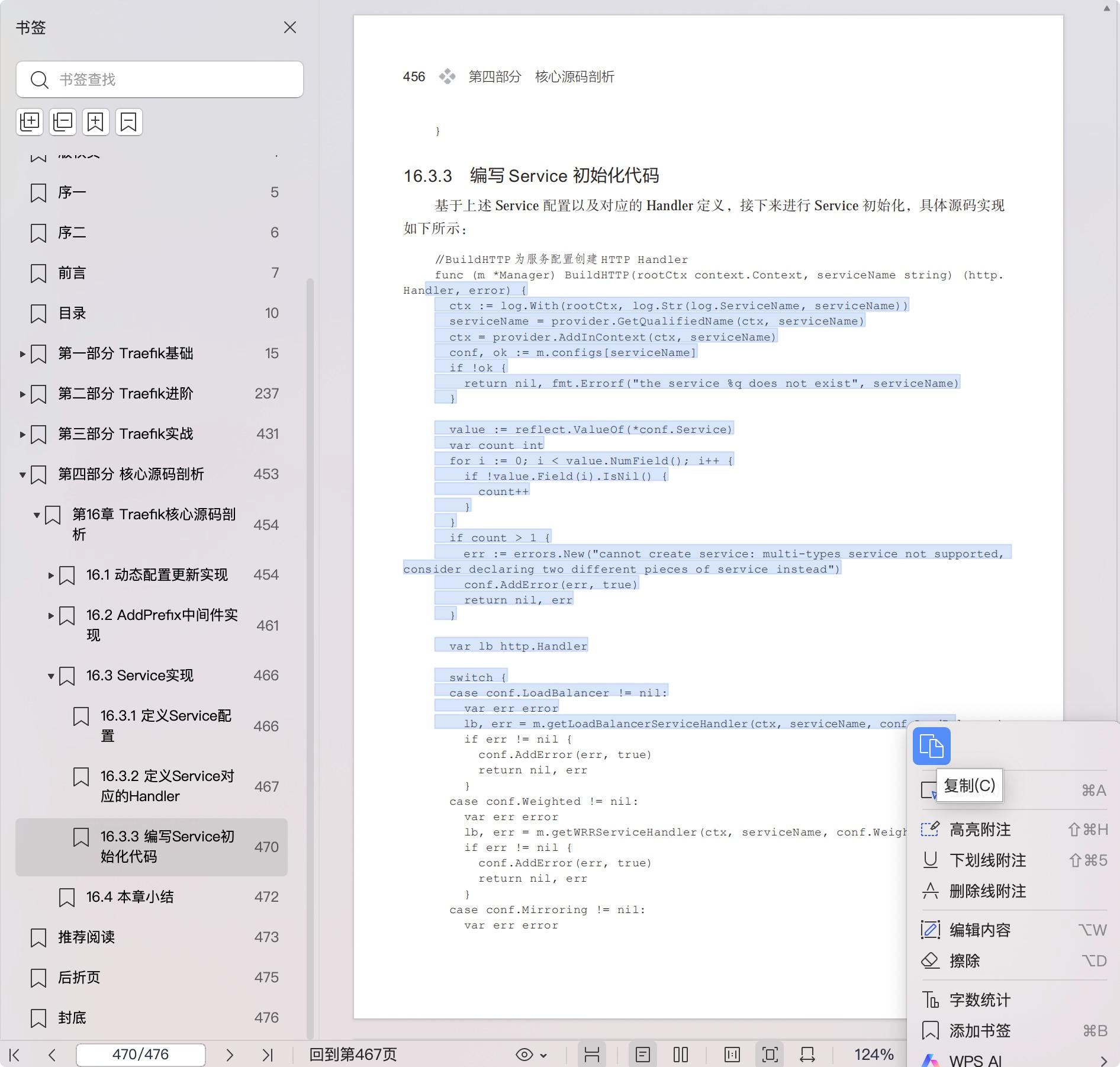Open the 16.4 本章小结 bookmark
Viewport: 1120px width, 1067px height.
(130, 897)
